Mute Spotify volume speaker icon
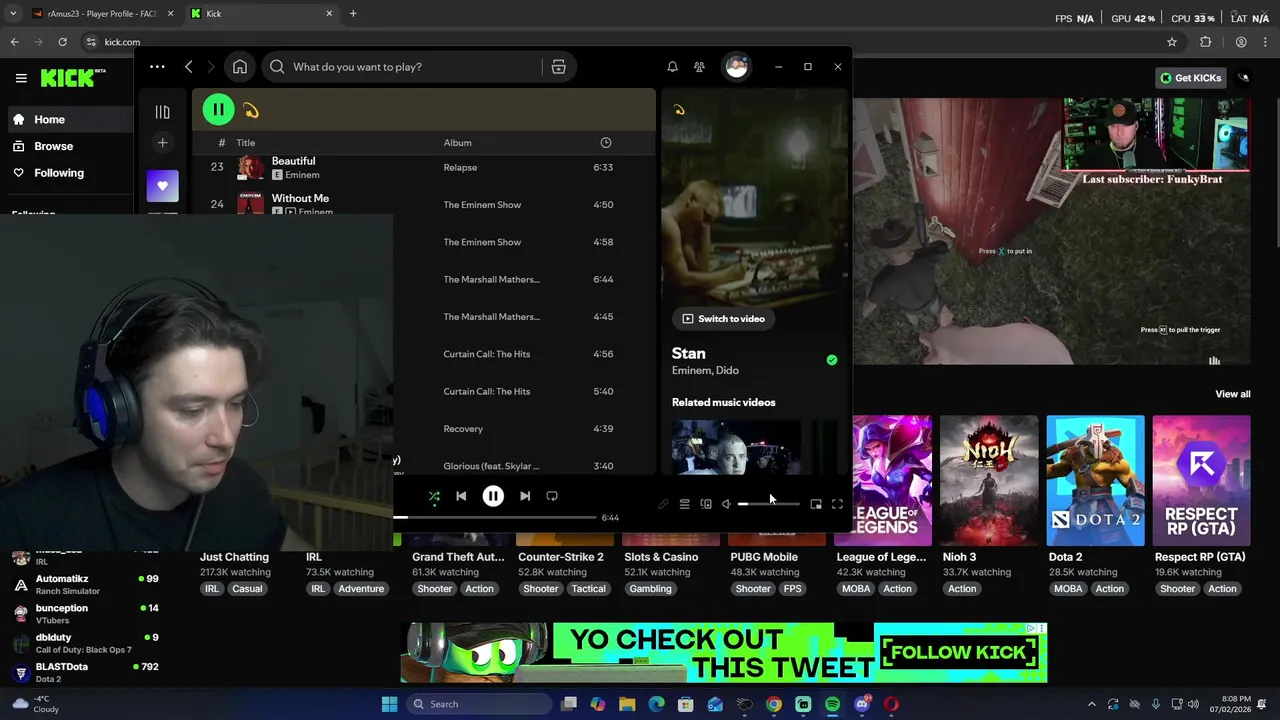1280x720 pixels. click(726, 504)
